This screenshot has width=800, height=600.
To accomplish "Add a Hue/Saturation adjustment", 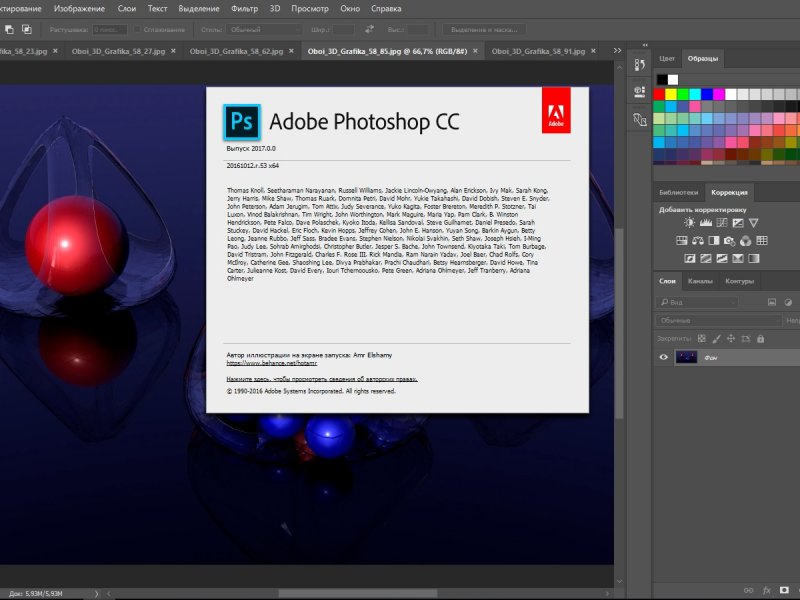I will point(682,241).
